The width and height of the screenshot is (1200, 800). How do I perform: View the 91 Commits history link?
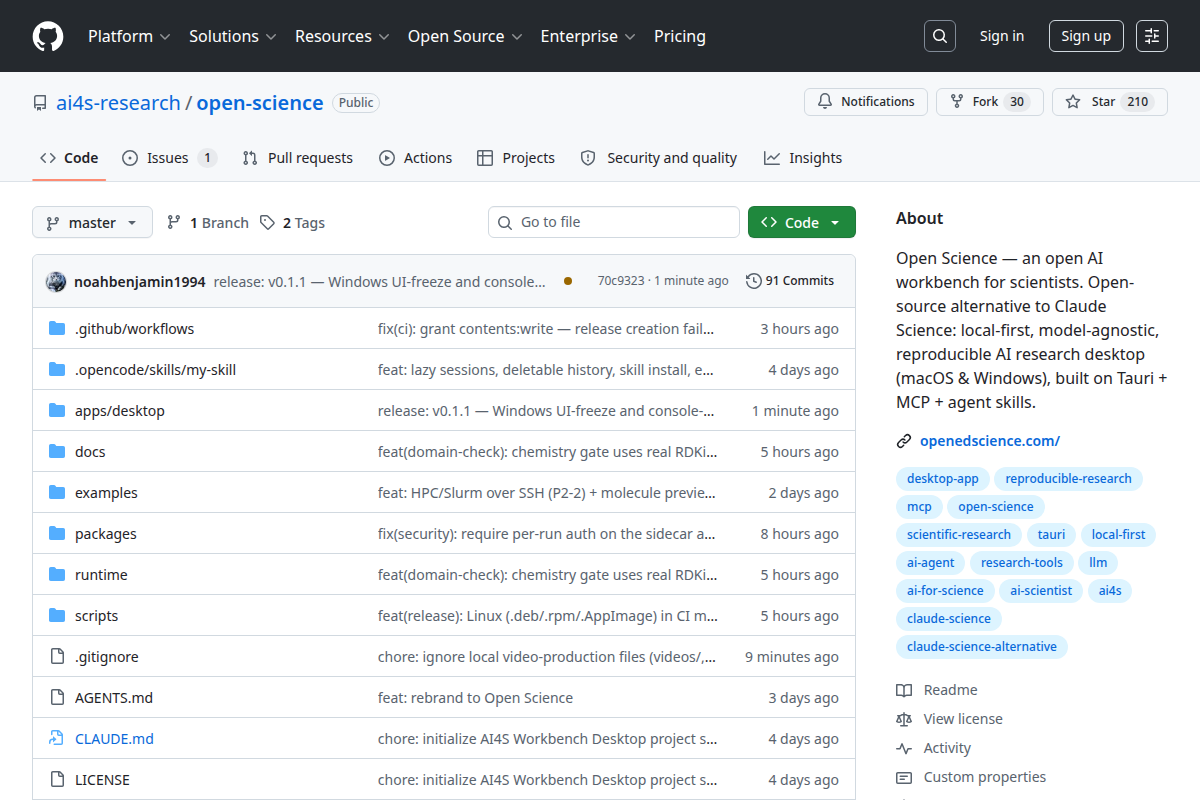tap(790, 281)
